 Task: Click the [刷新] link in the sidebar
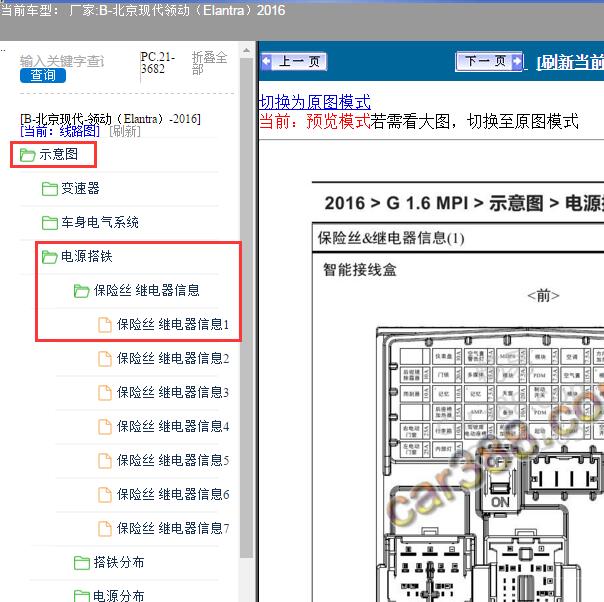point(125,131)
